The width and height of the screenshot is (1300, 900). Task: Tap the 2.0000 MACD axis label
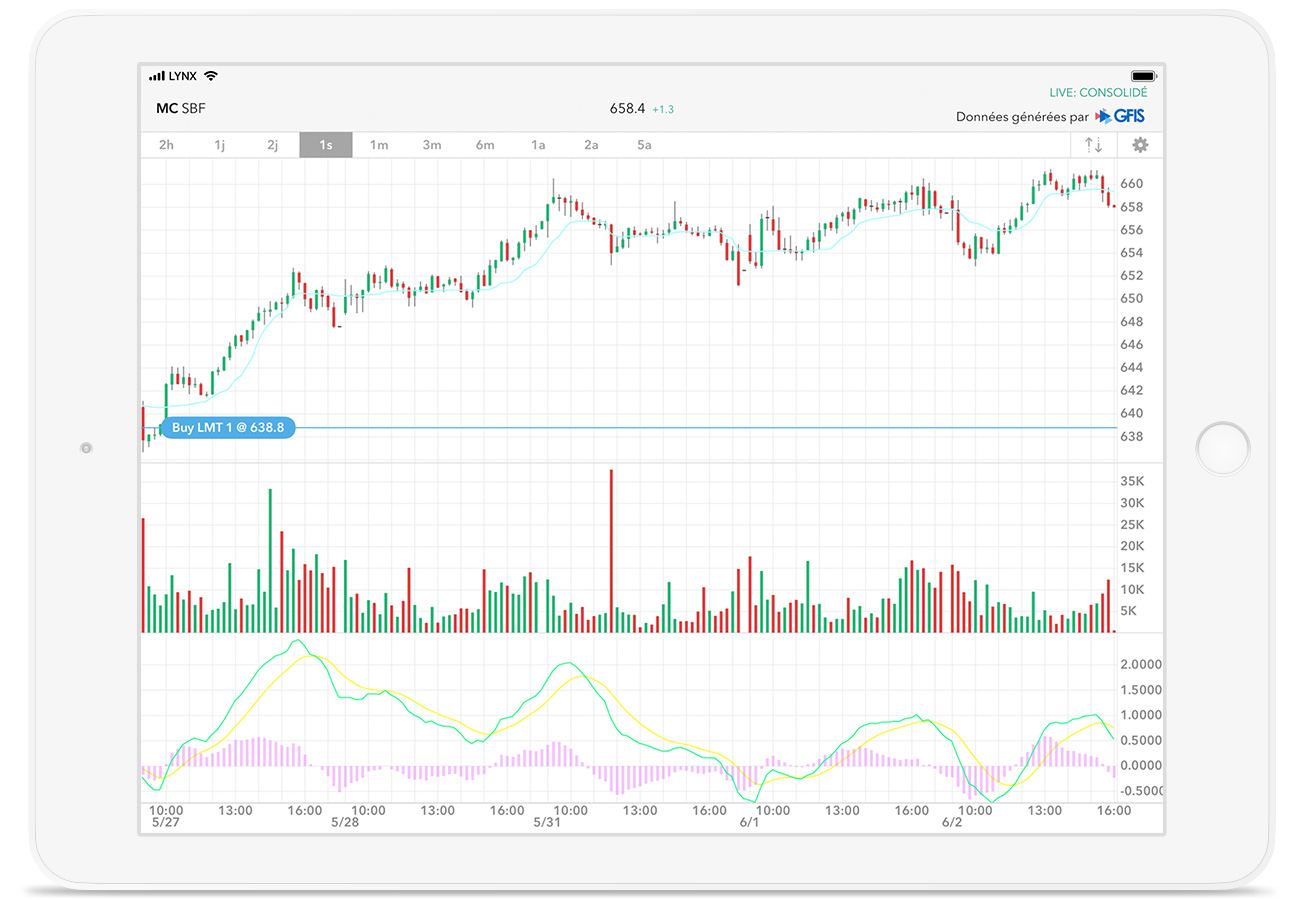pos(1140,665)
